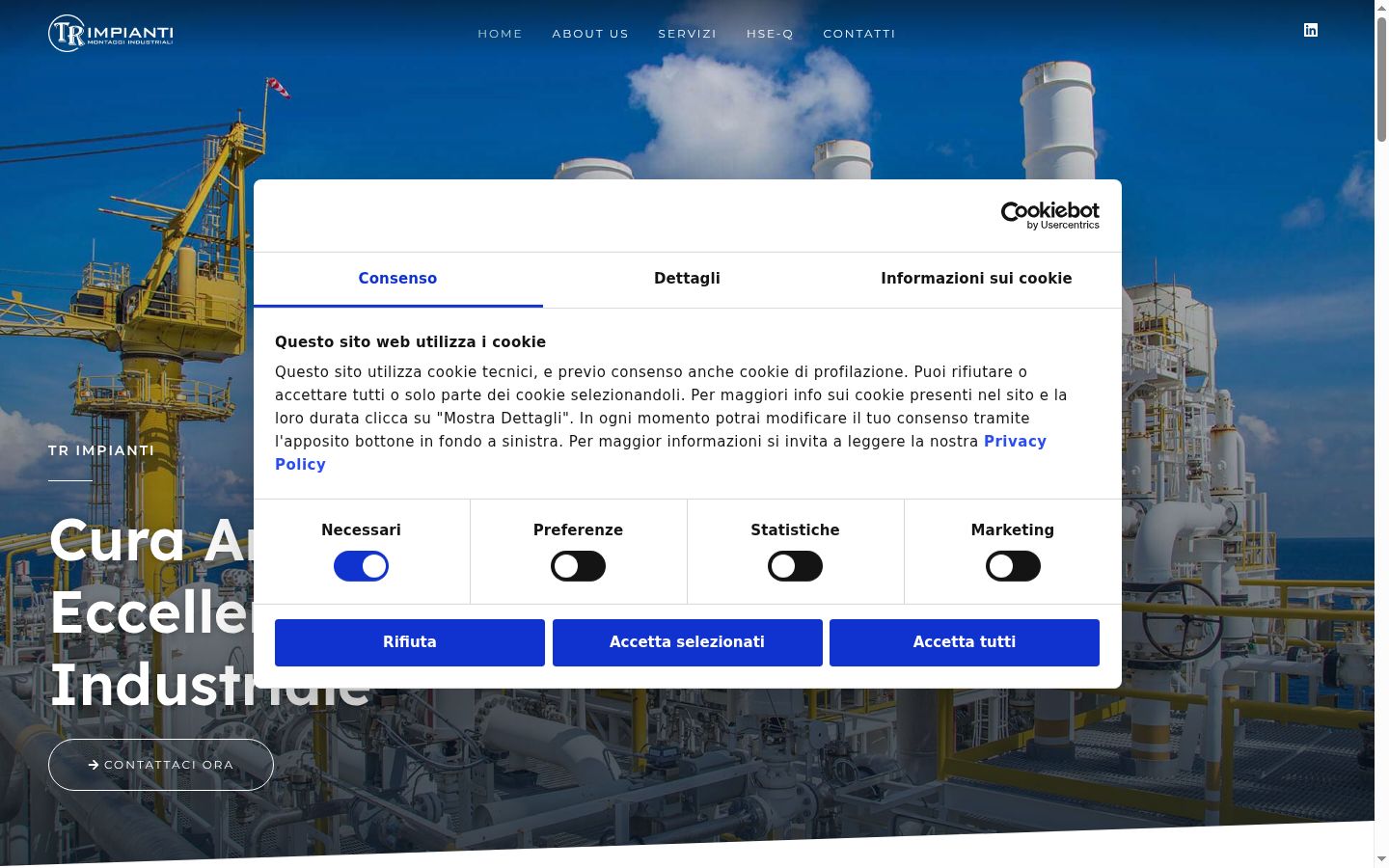1389x868 pixels.
Task: Open the Cookiebot by Usercentrics logo
Action: pos(1049,215)
